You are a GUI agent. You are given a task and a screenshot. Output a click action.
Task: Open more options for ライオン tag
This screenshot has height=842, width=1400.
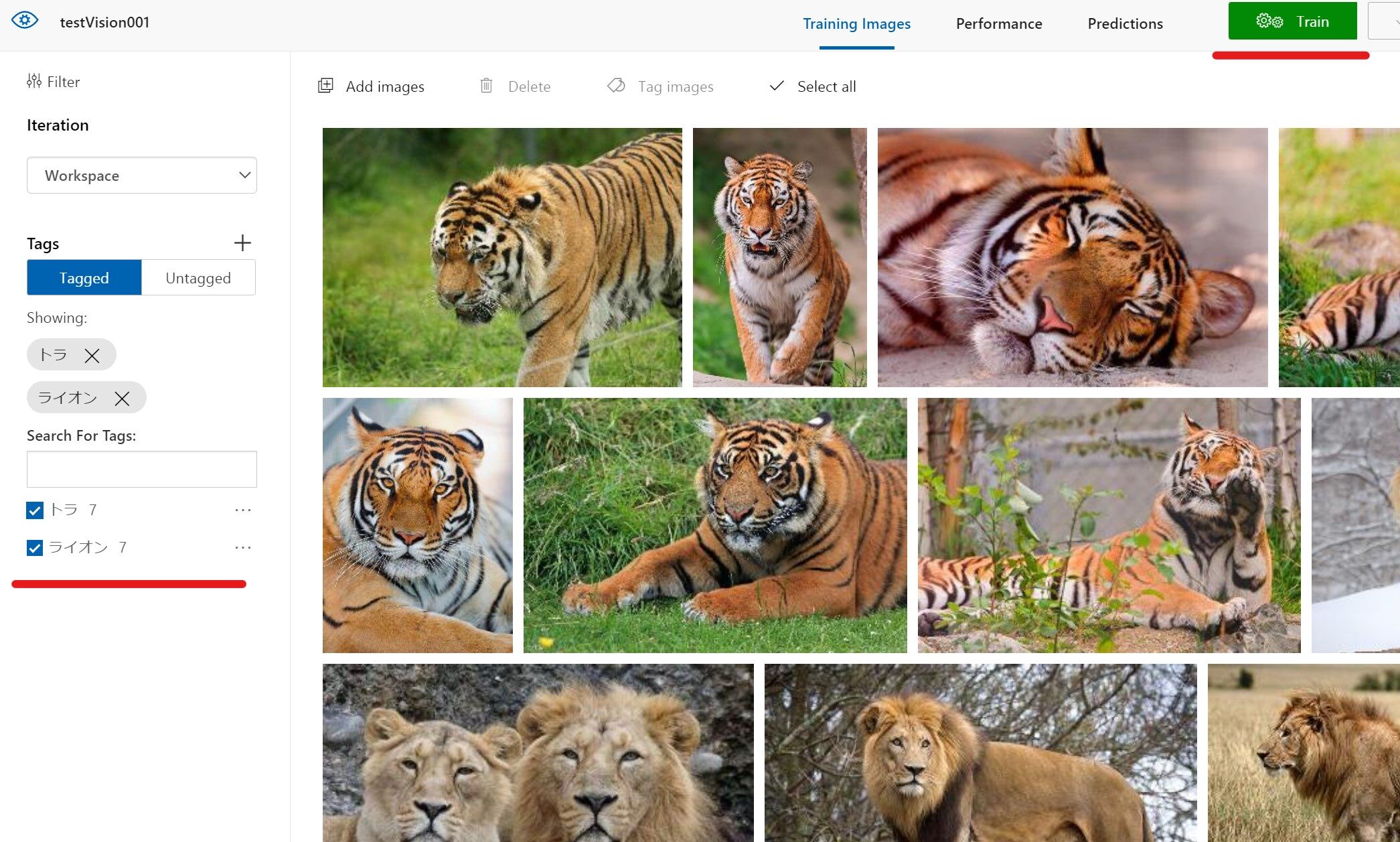(x=243, y=548)
